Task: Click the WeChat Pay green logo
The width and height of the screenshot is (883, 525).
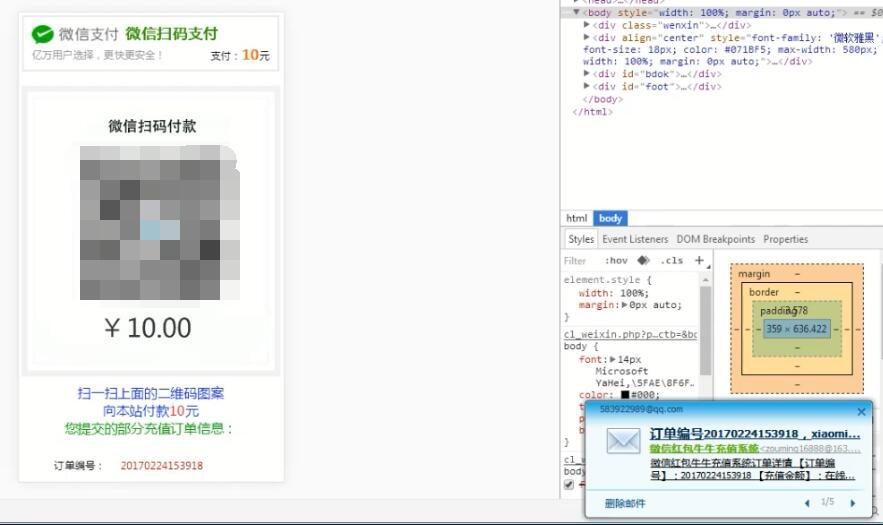Action: (x=43, y=34)
